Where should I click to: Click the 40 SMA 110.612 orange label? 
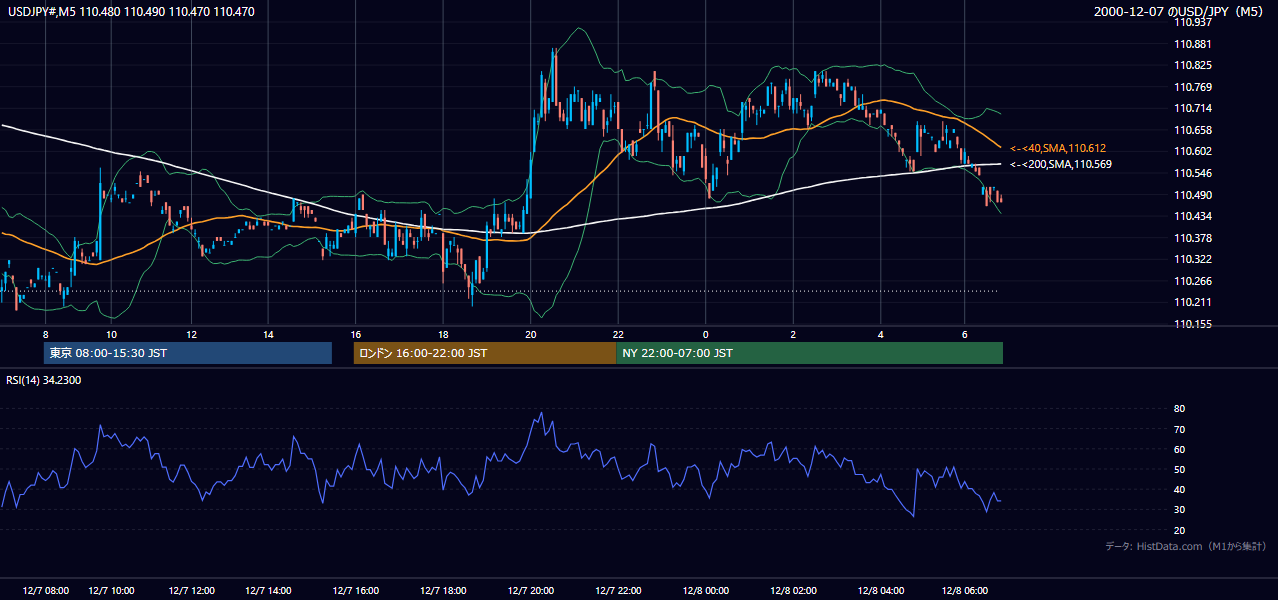[x=1060, y=148]
